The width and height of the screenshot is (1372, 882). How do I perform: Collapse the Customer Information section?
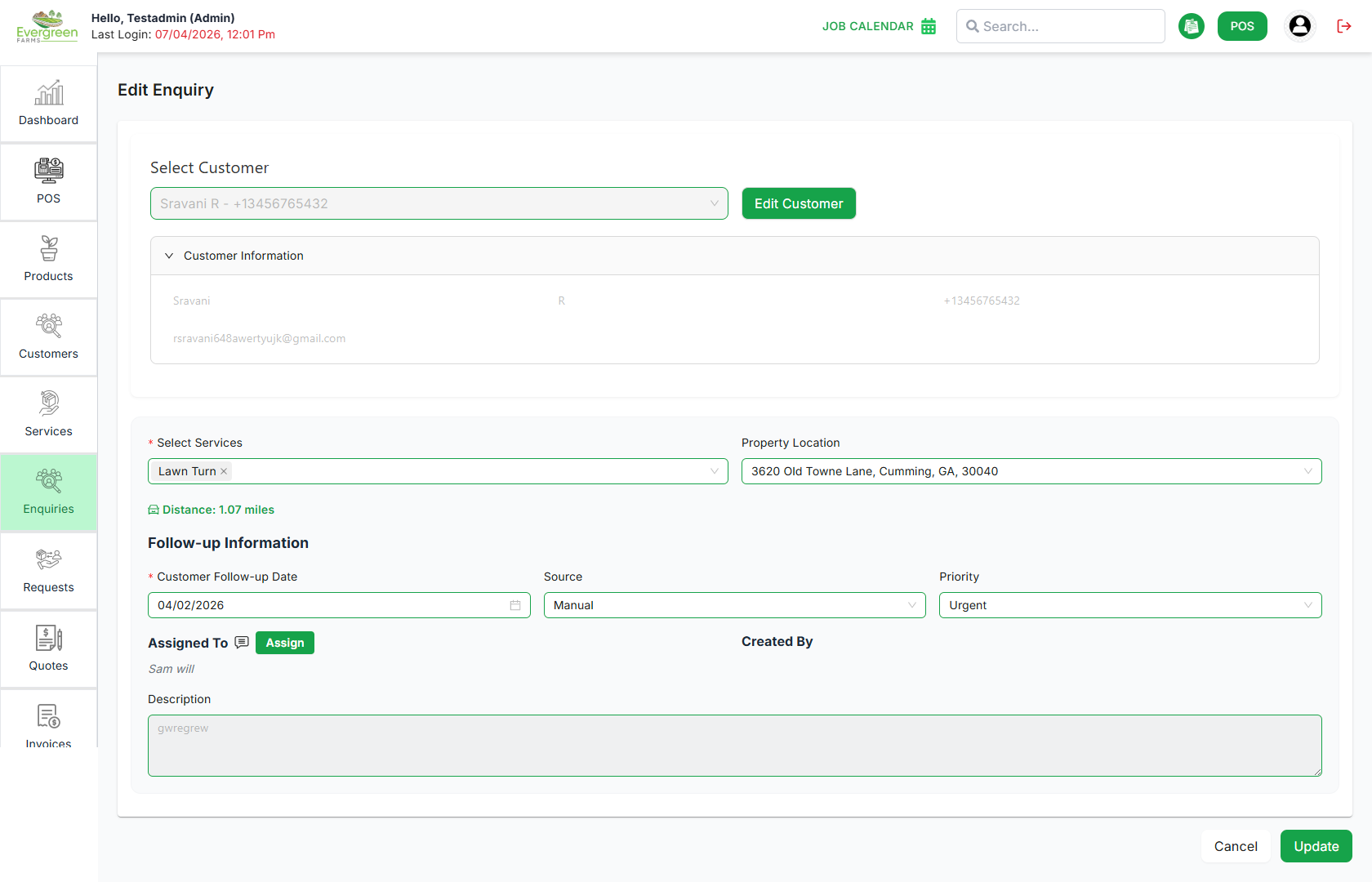pyautogui.click(x=735, y=256)
